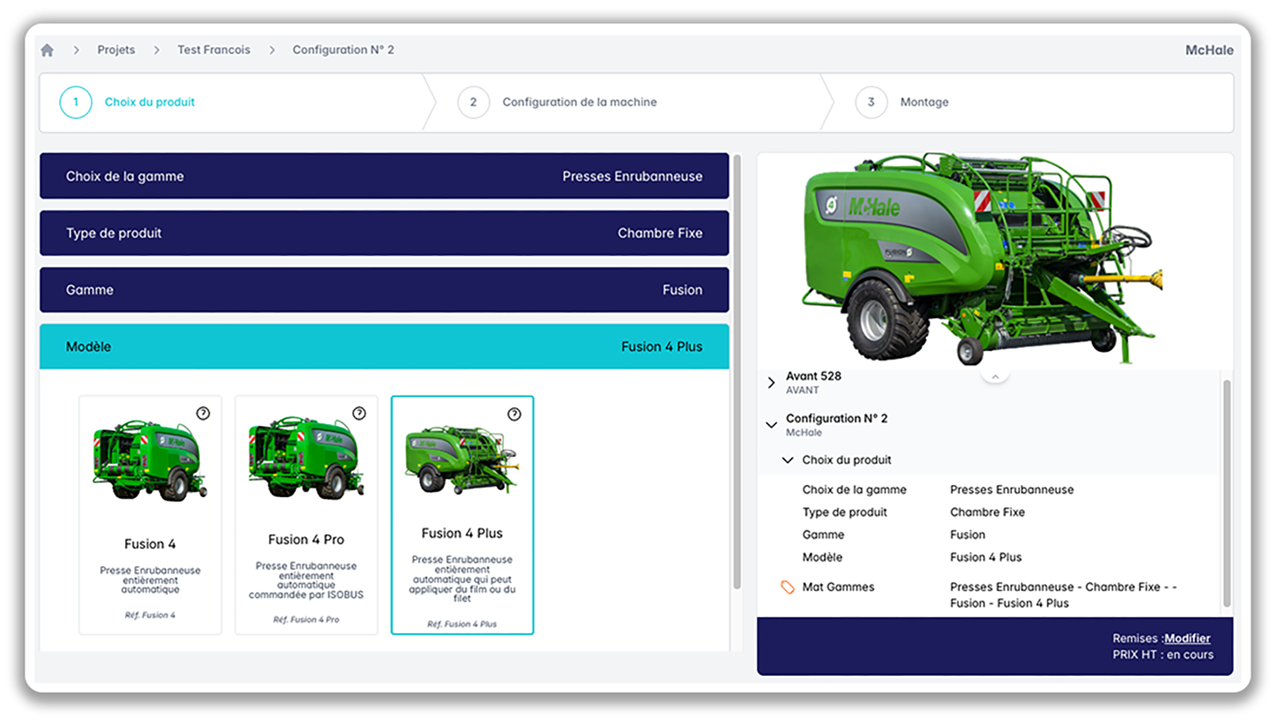Collapse the Choix du produit summary section
The image size is (1280, 720).
[x=788, y=461]
